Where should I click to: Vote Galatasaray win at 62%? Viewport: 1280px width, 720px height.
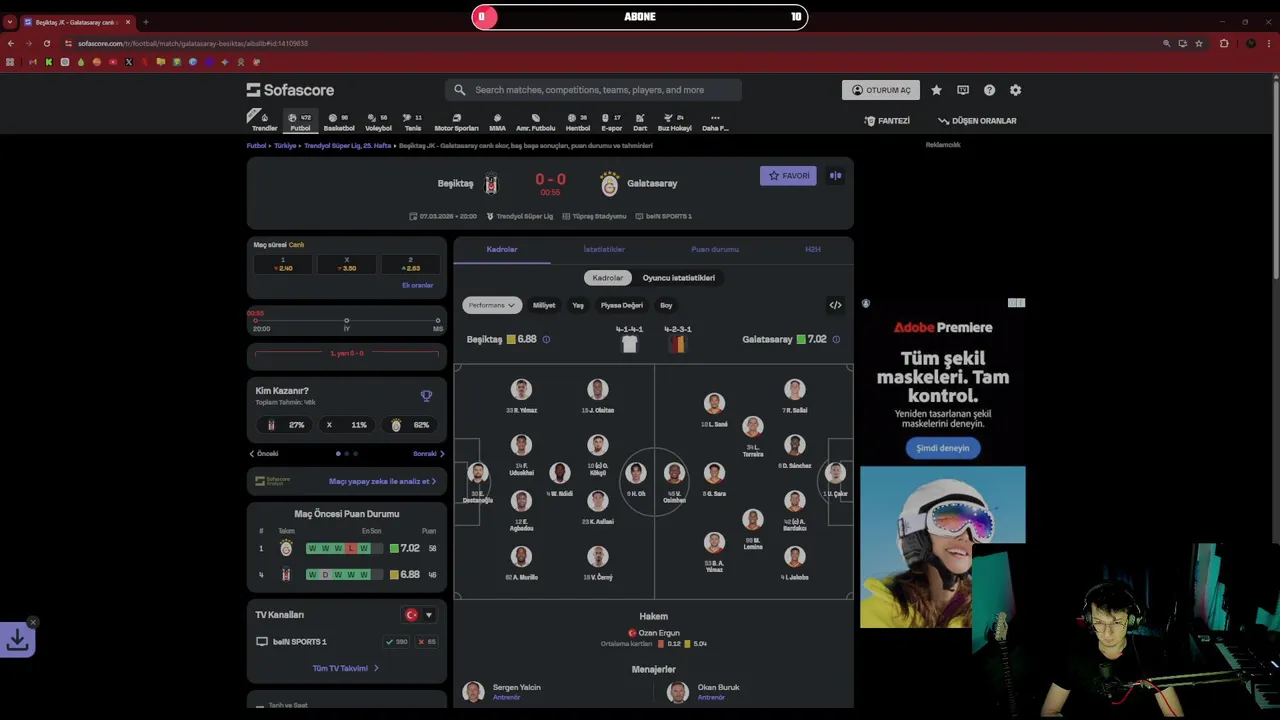(409, 425)
